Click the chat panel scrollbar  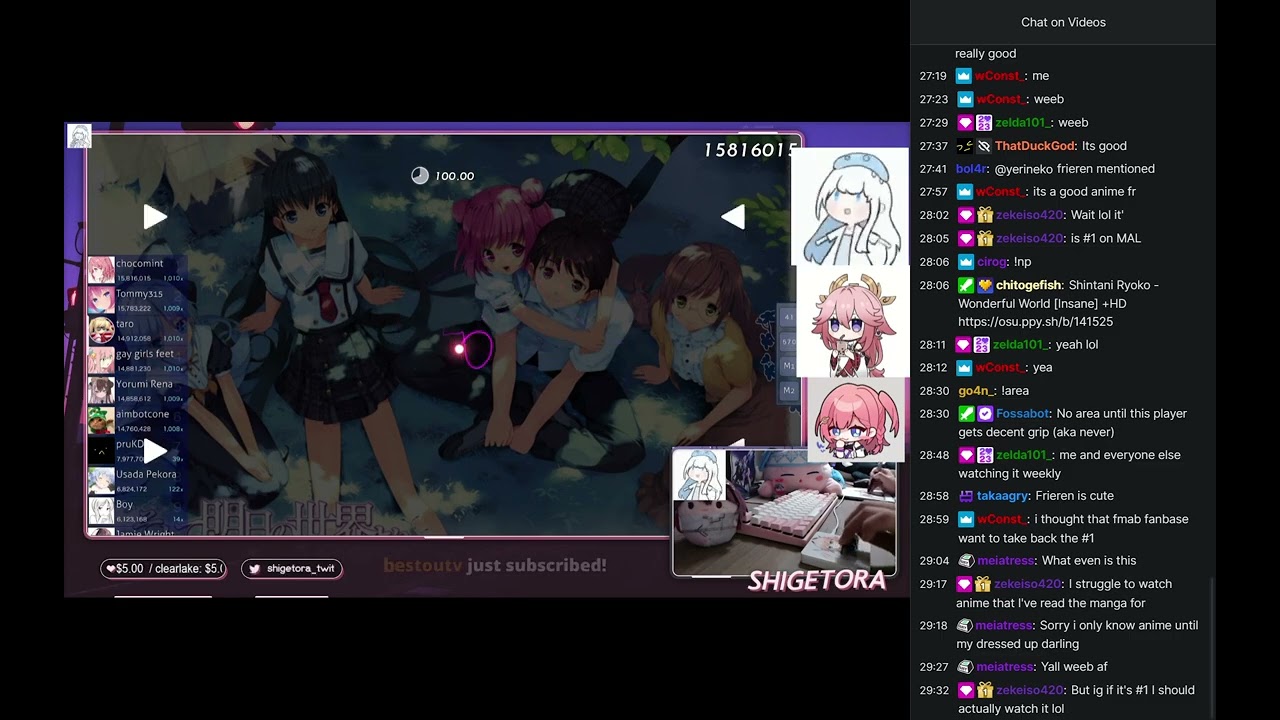(1211, 647)
